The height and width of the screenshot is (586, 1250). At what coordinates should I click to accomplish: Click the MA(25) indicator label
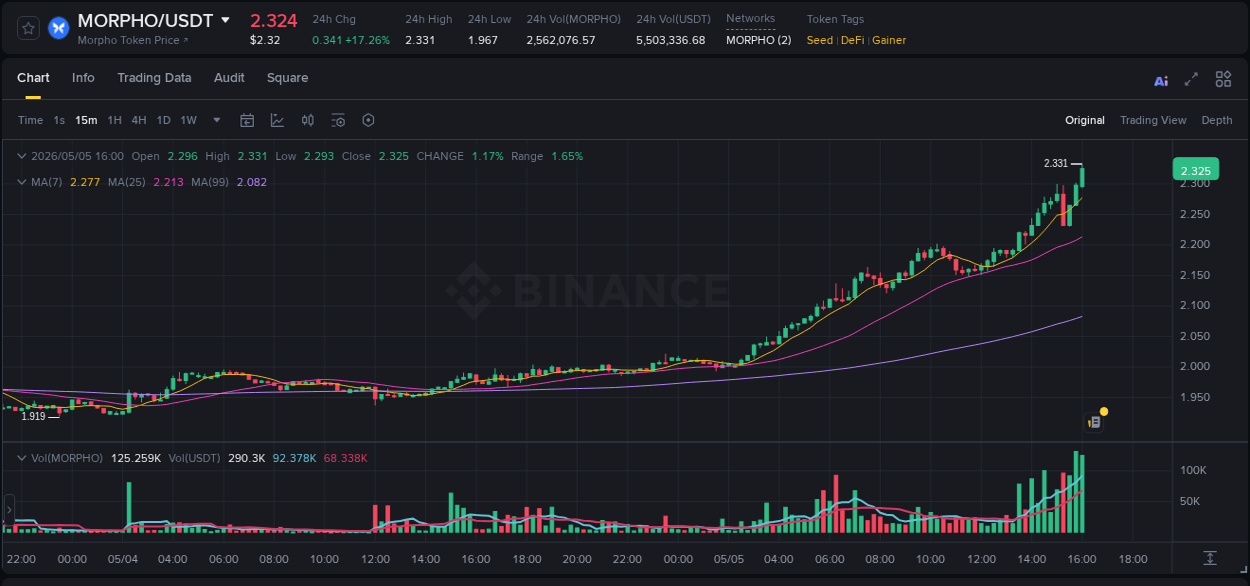pyautogui.click(x=127, y=182)
